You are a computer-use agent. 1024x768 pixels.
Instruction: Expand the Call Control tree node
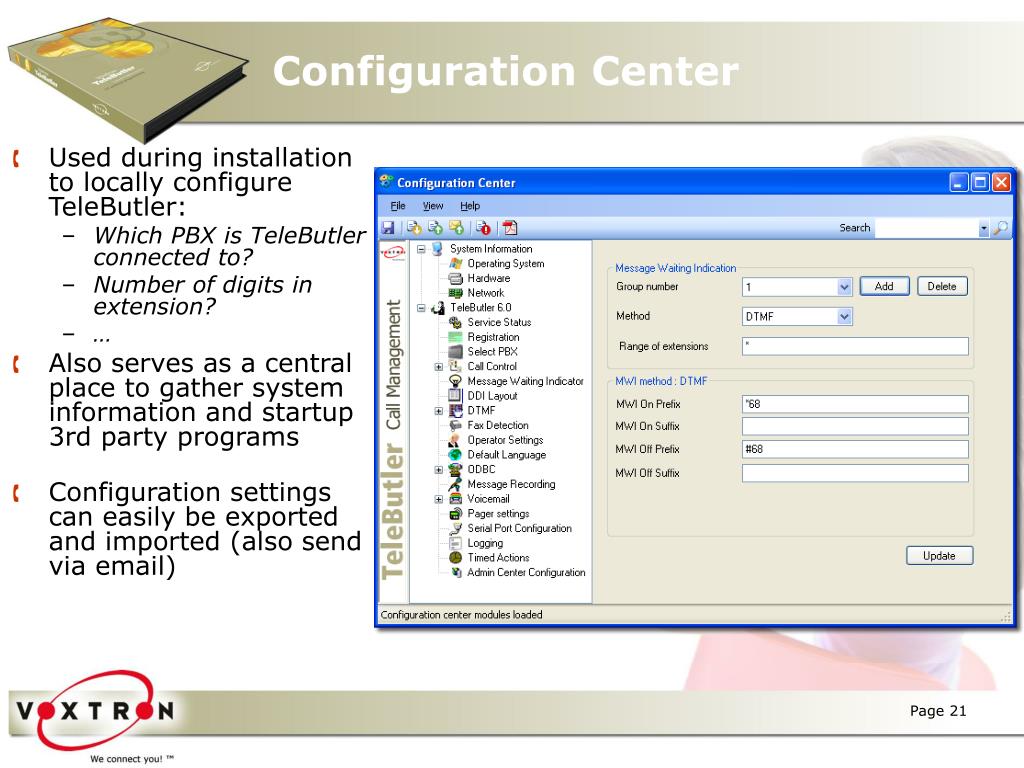pyautogui.click(x=439, y=367)
